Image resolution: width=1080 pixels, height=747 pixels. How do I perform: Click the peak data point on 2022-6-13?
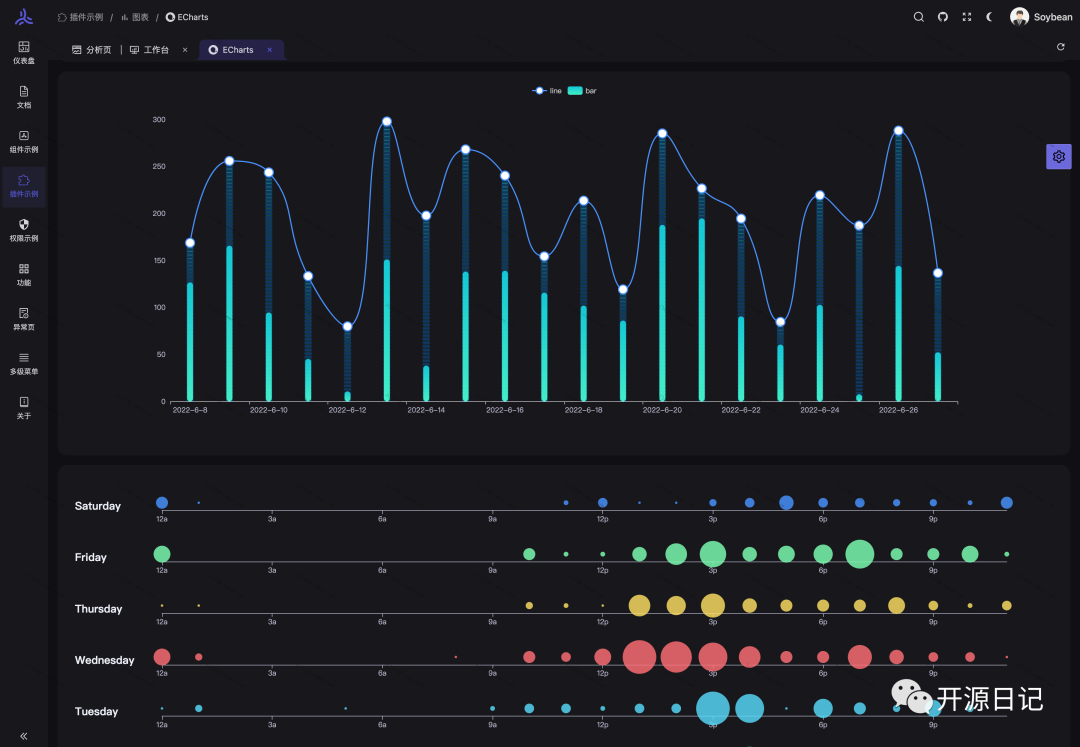coord(387,122)
